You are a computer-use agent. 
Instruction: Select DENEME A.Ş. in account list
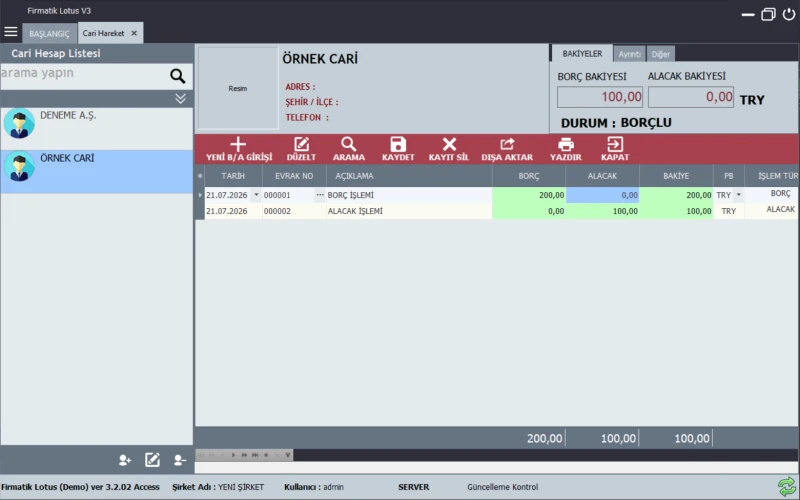click(96, 129)
